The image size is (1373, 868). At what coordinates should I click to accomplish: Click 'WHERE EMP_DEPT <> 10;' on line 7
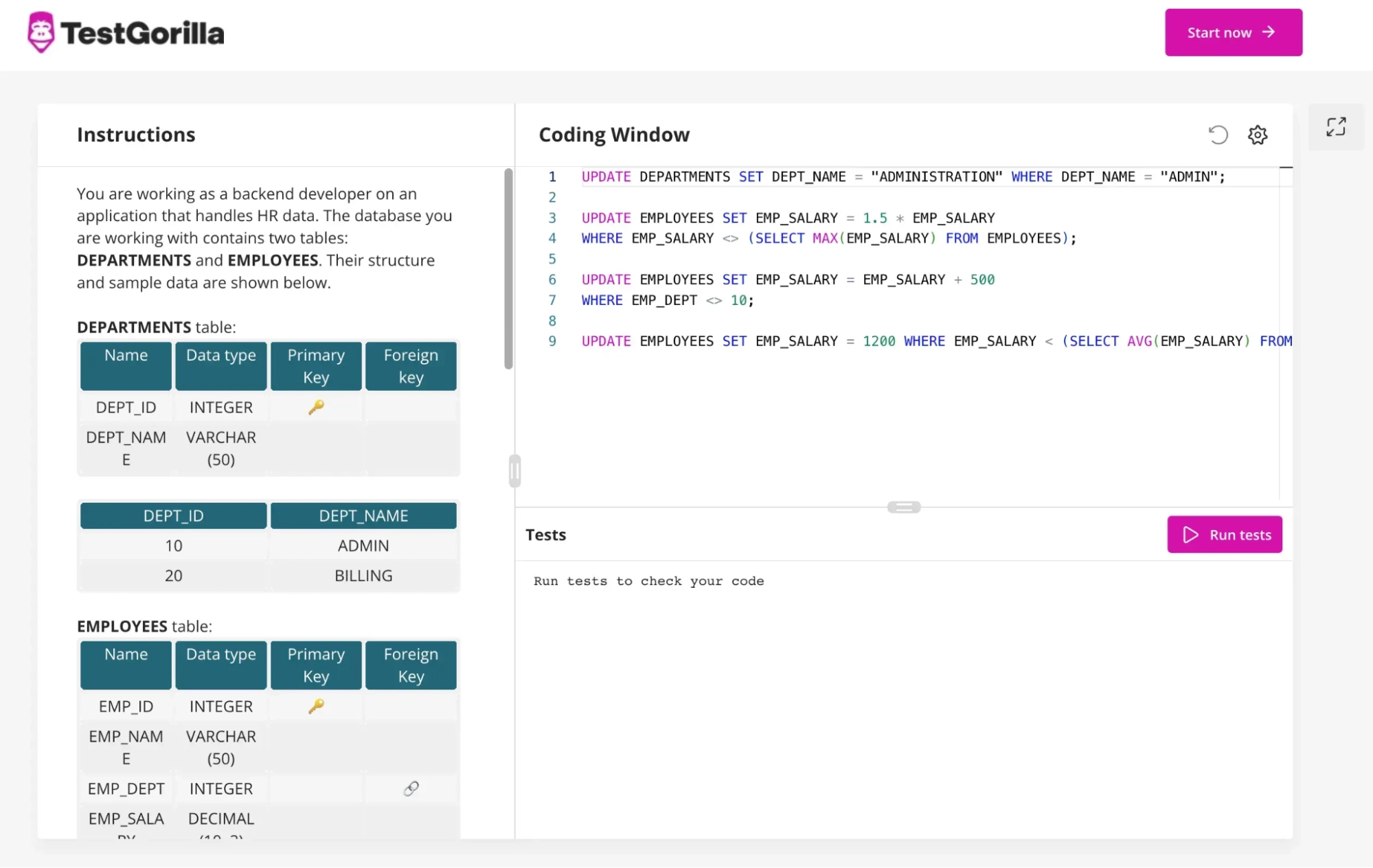point(668,300)
